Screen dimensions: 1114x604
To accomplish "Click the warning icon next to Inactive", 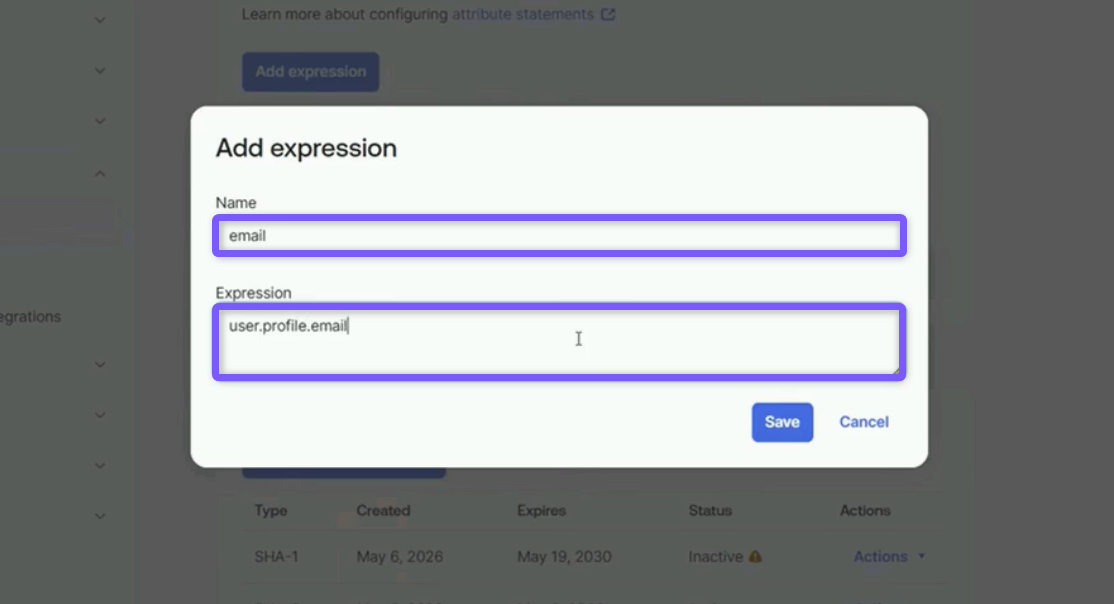I will point(755,556).
